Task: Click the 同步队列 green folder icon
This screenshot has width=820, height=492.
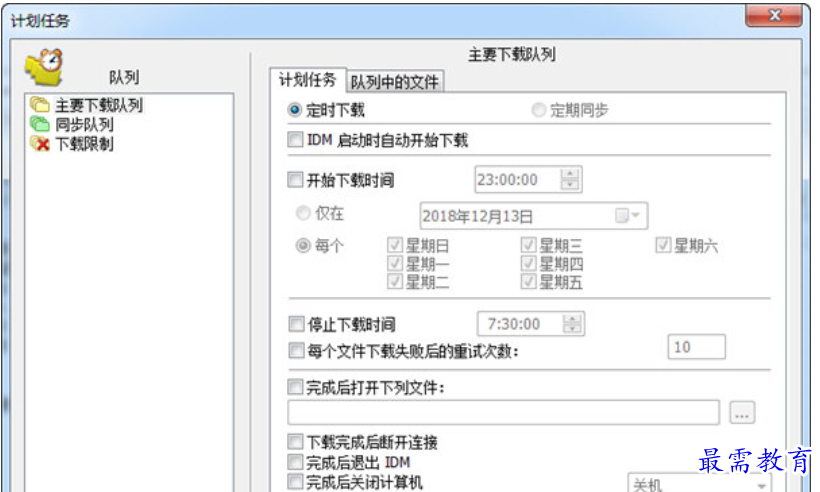Action: click(40, 124)
